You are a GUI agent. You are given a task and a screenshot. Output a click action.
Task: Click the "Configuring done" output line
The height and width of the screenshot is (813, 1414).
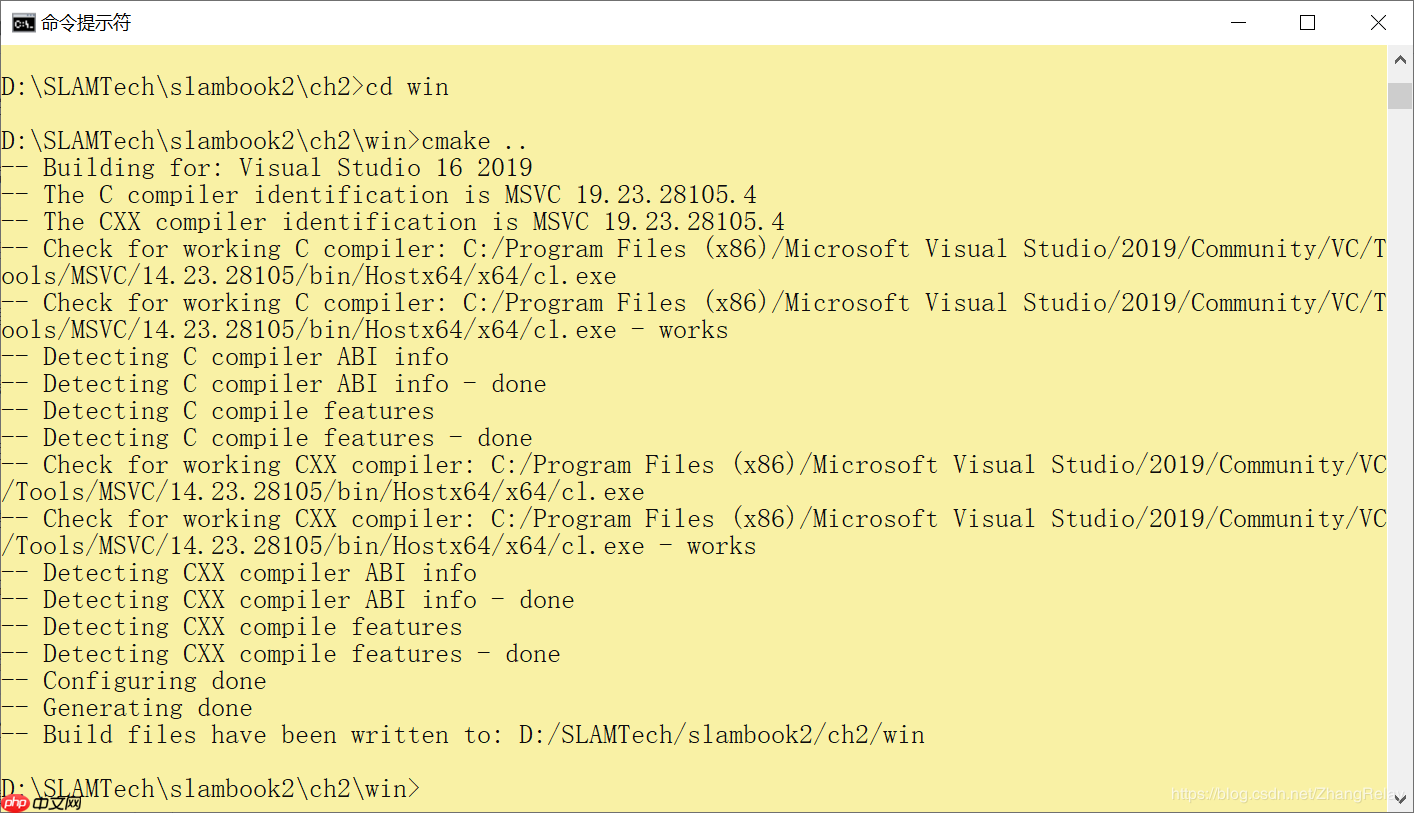tap(154, 681)
